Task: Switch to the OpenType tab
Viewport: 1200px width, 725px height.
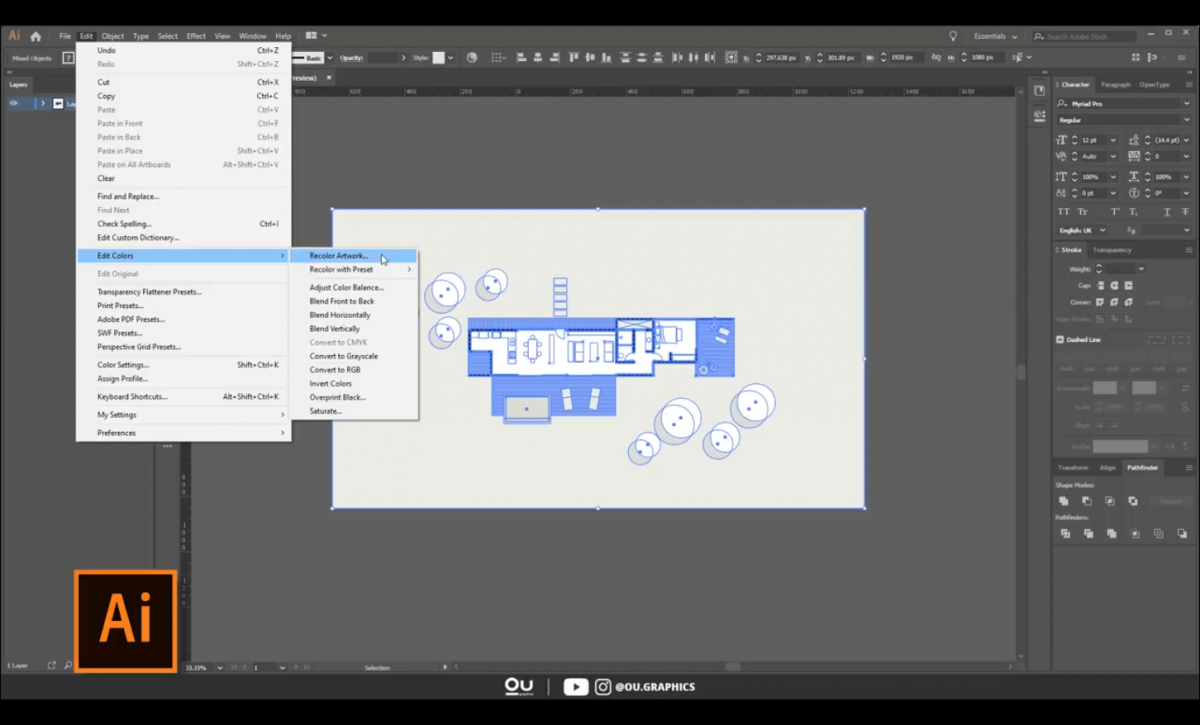Action: click(x=1154, y=85)
